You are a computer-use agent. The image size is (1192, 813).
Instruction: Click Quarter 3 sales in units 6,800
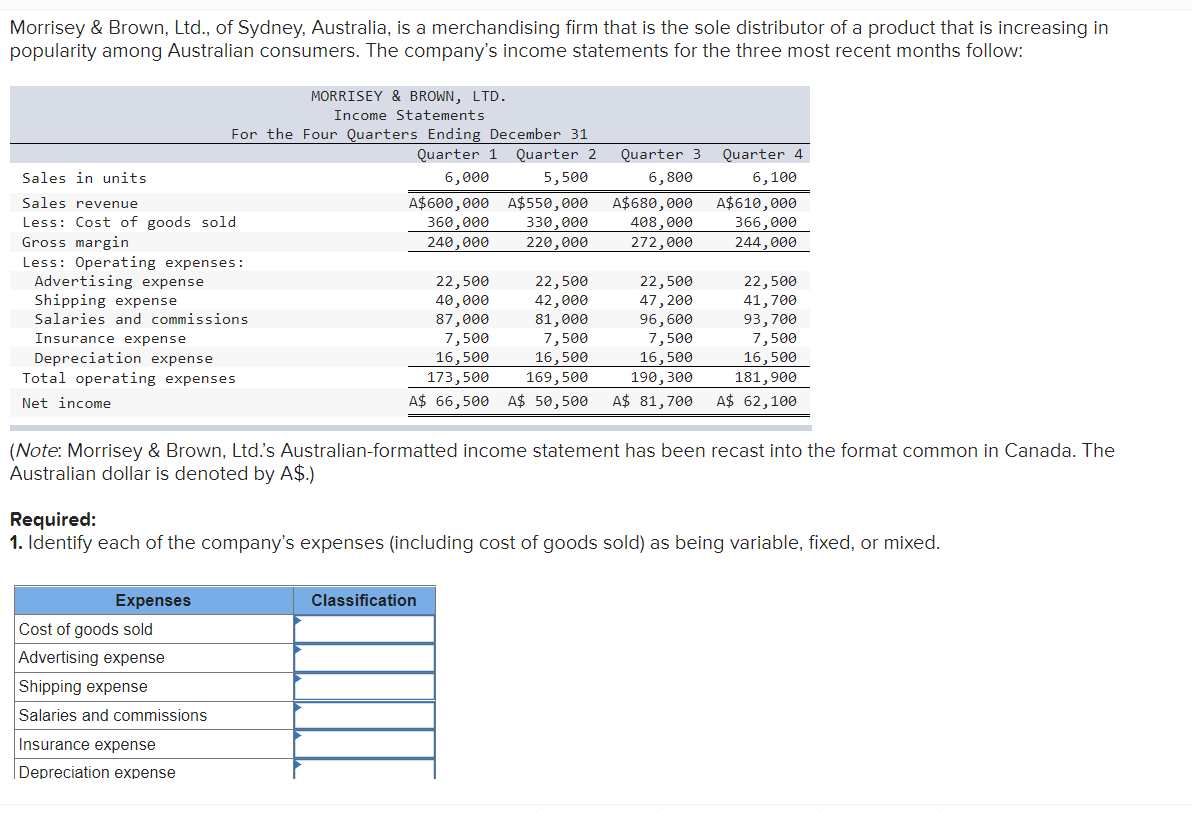click(x=670, y=177)
